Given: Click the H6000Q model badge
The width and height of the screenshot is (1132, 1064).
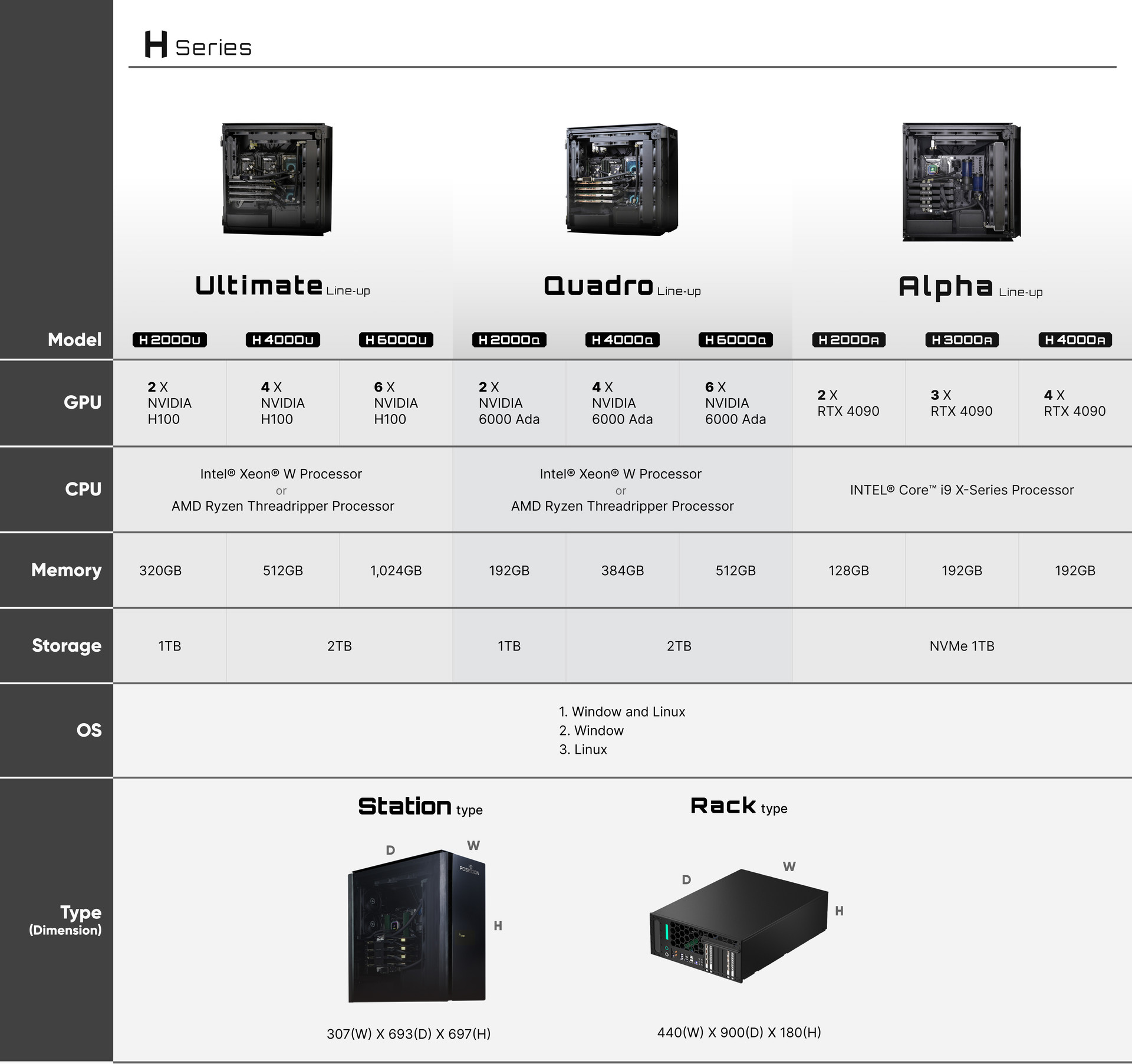Looking at the screenshot, I should coord(736,340).
